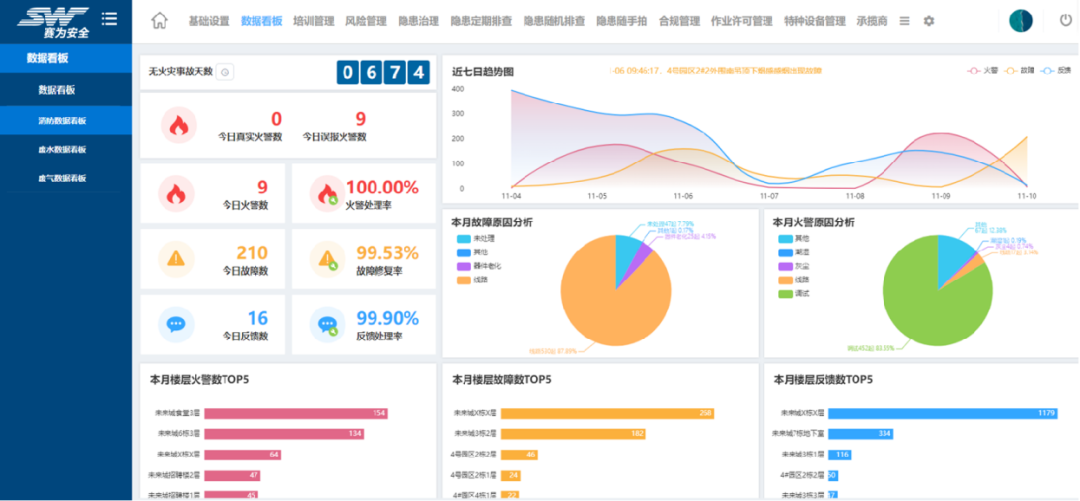The image size is (1080, 501).
Task: Open the user avatar profile
Action: [1021, 21]
